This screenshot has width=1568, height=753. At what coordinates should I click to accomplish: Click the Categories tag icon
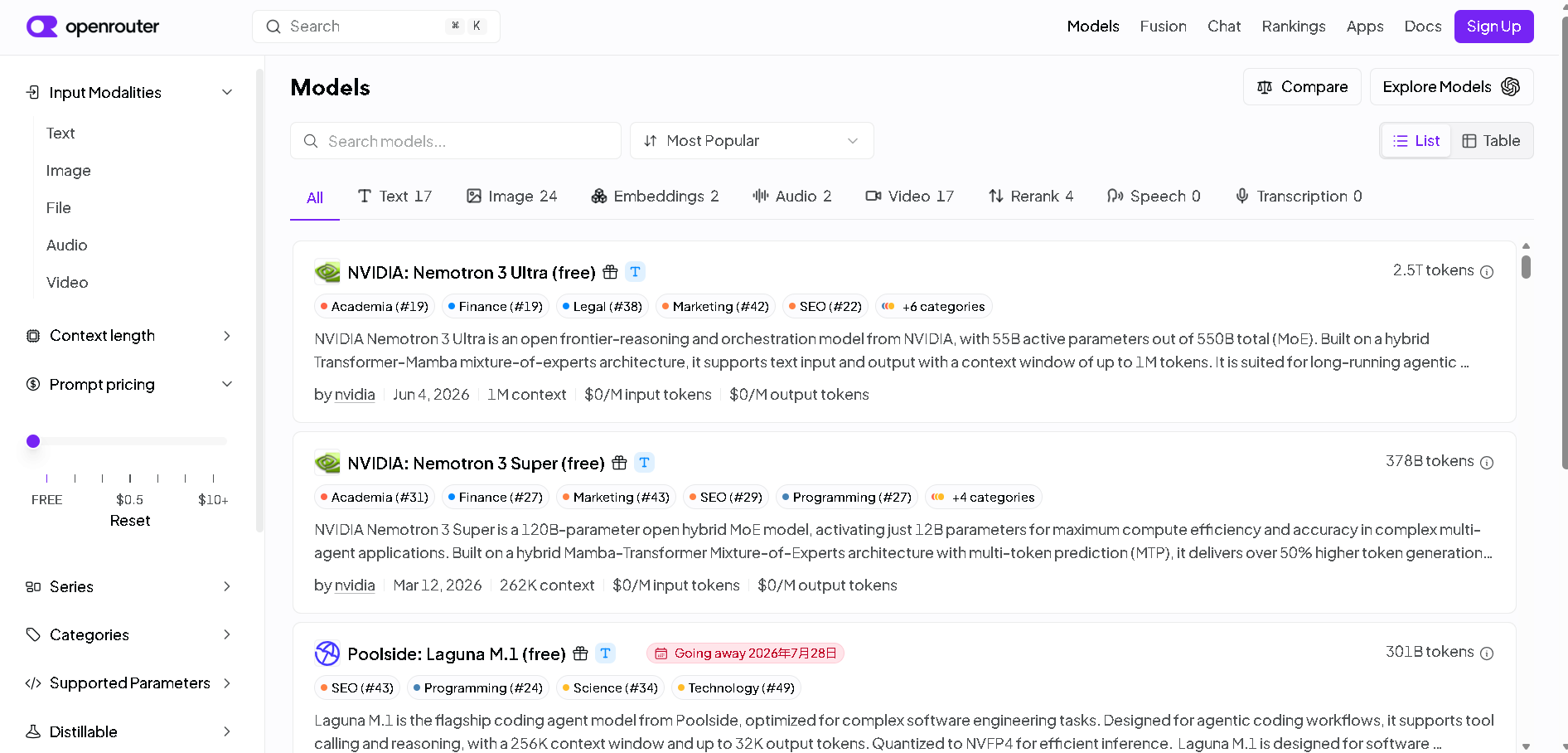coord(33,634)
